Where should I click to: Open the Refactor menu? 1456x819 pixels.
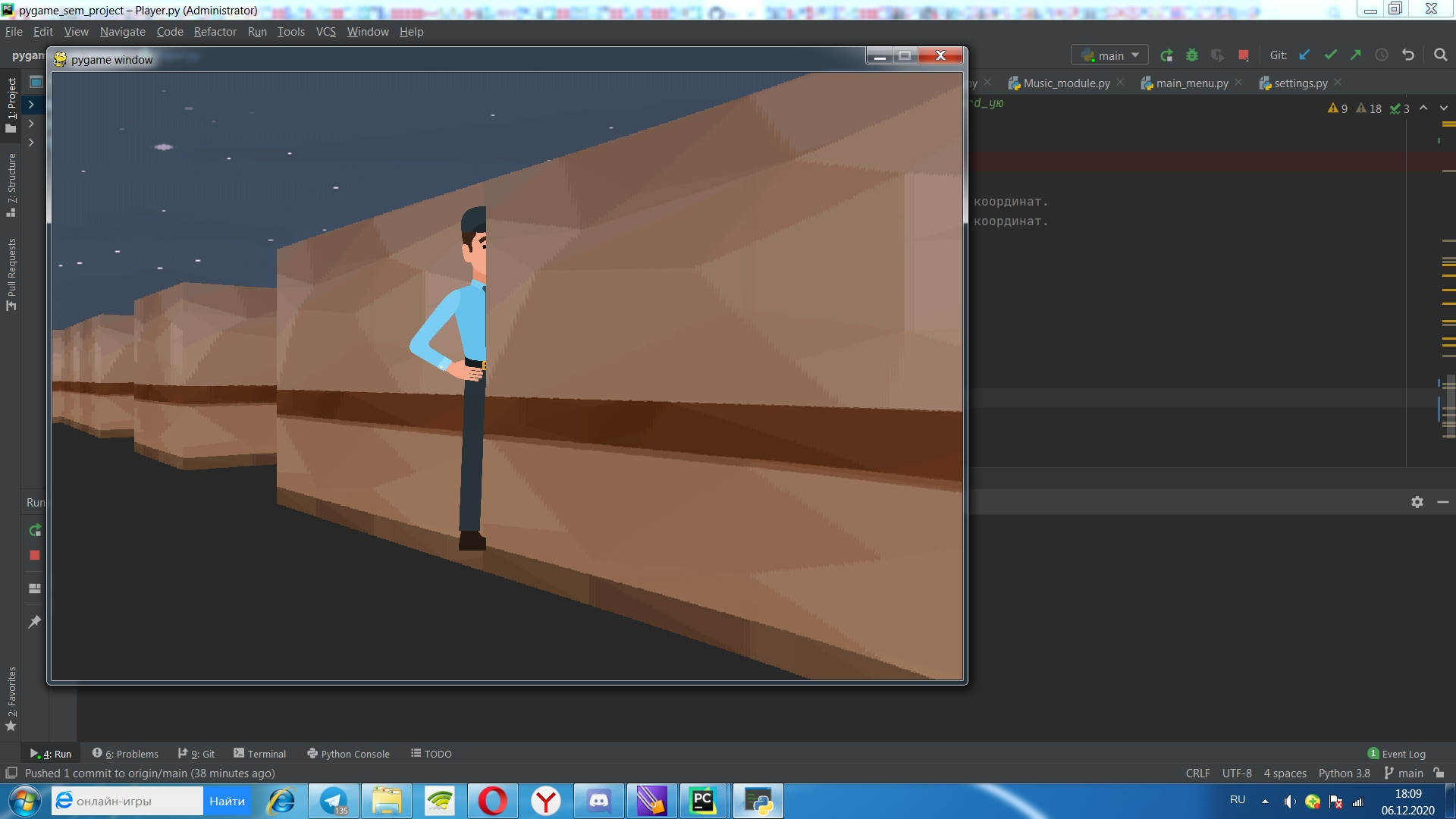215,31
